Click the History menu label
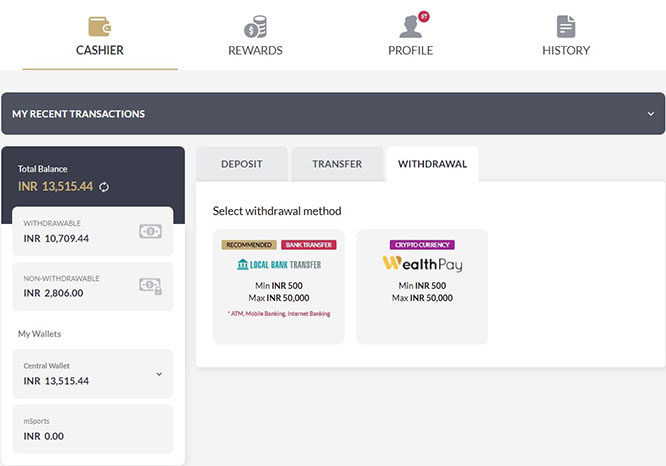666x466 pixels. [566, 51]
